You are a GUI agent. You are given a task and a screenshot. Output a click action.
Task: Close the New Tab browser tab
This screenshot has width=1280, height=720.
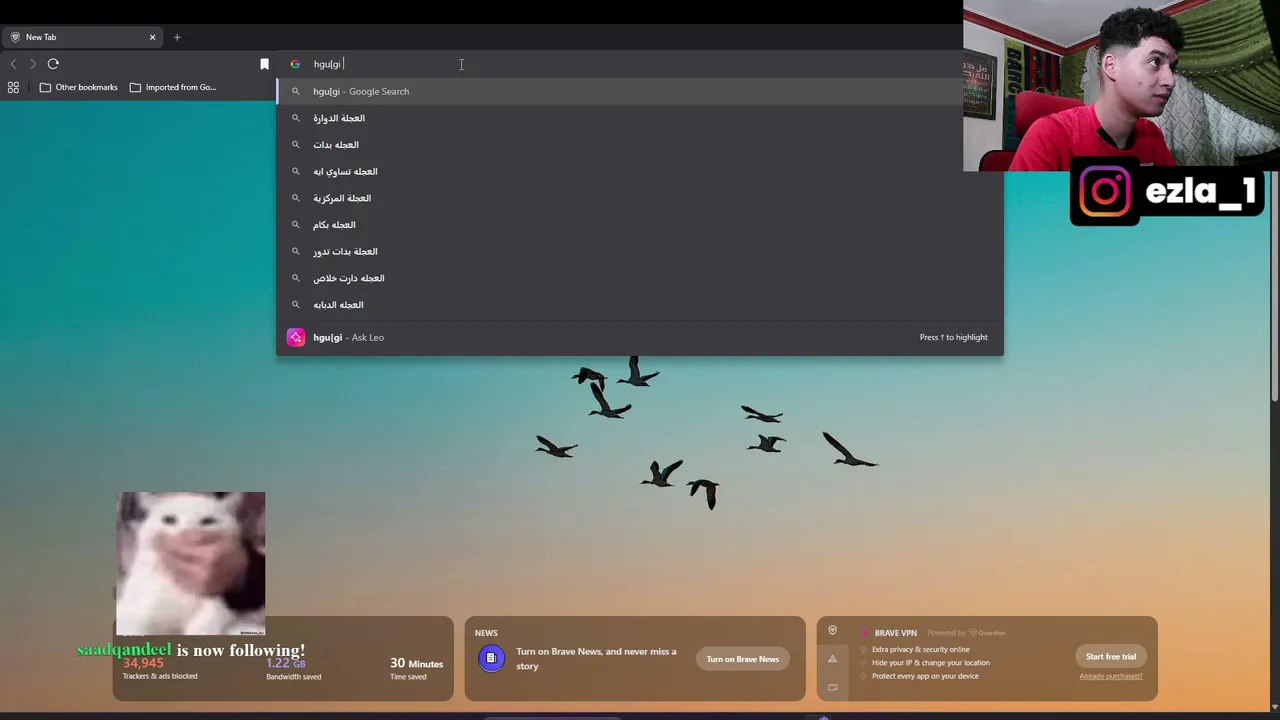pyautogui.click(x=152, y=37)
